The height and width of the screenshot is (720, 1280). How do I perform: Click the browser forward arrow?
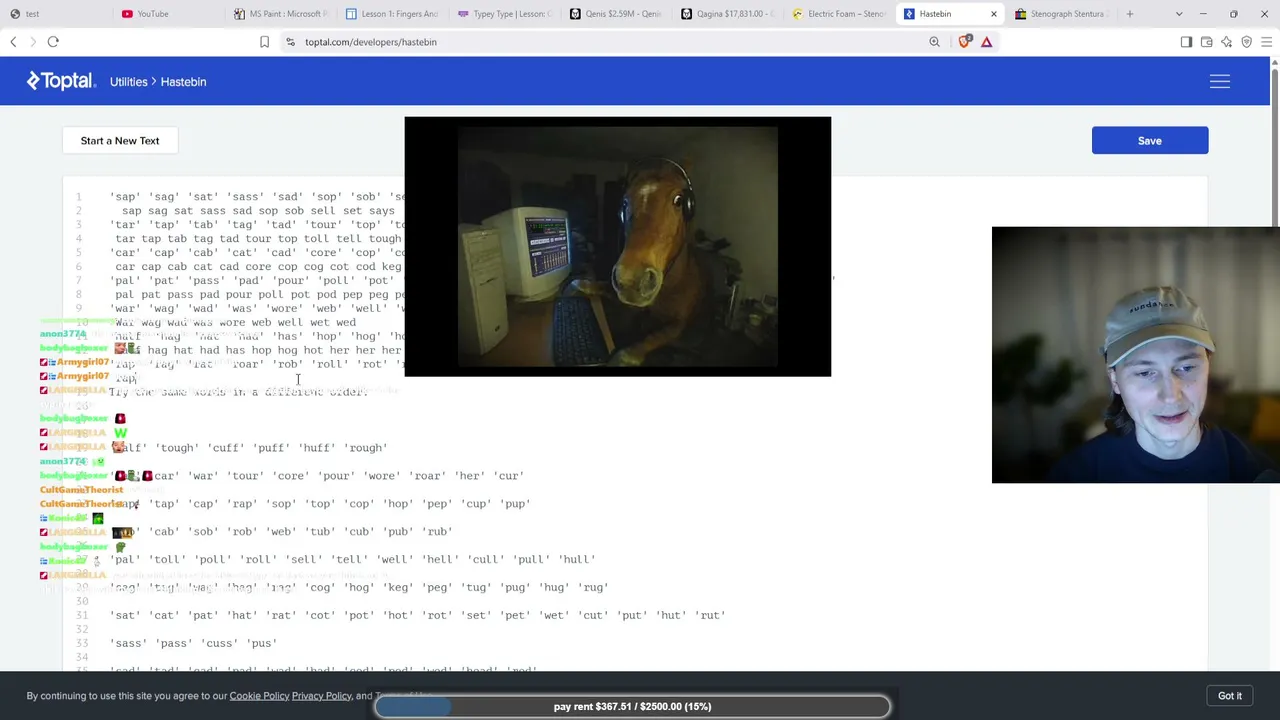[x=32, y=42]
